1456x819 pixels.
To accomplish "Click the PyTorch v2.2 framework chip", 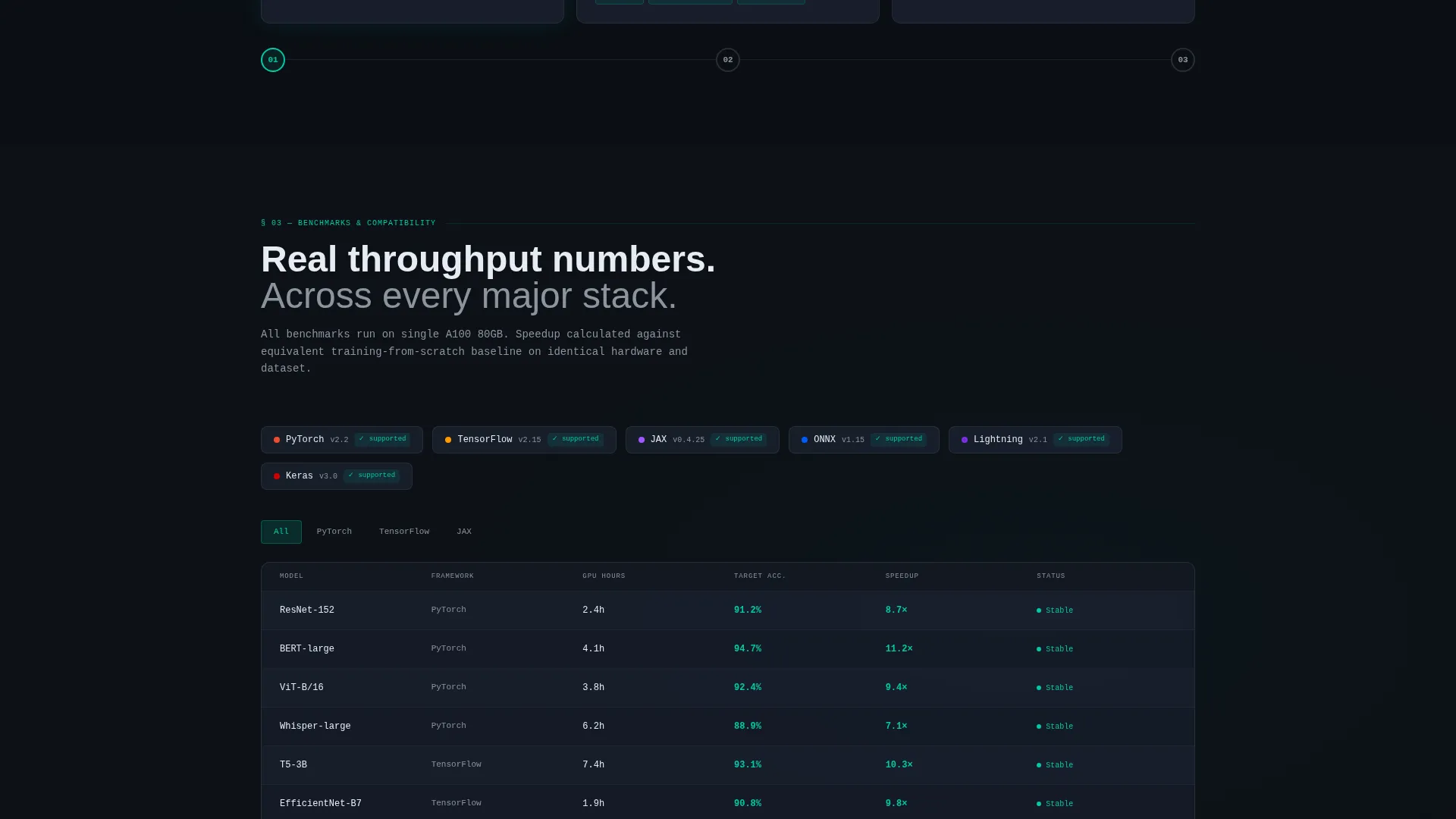I will coord(342,440).
